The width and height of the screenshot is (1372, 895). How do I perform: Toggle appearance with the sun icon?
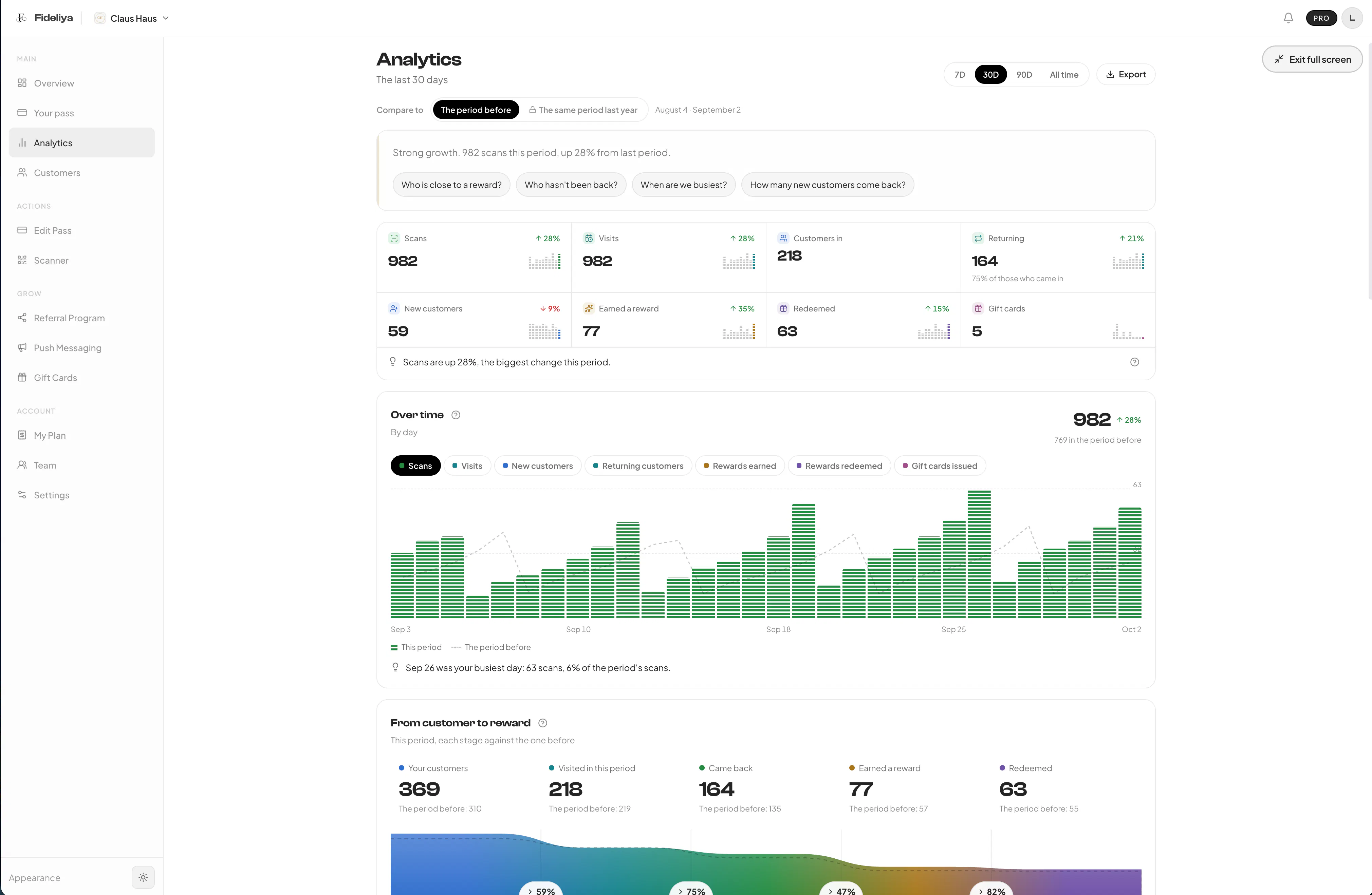click(x=143, y=877)
